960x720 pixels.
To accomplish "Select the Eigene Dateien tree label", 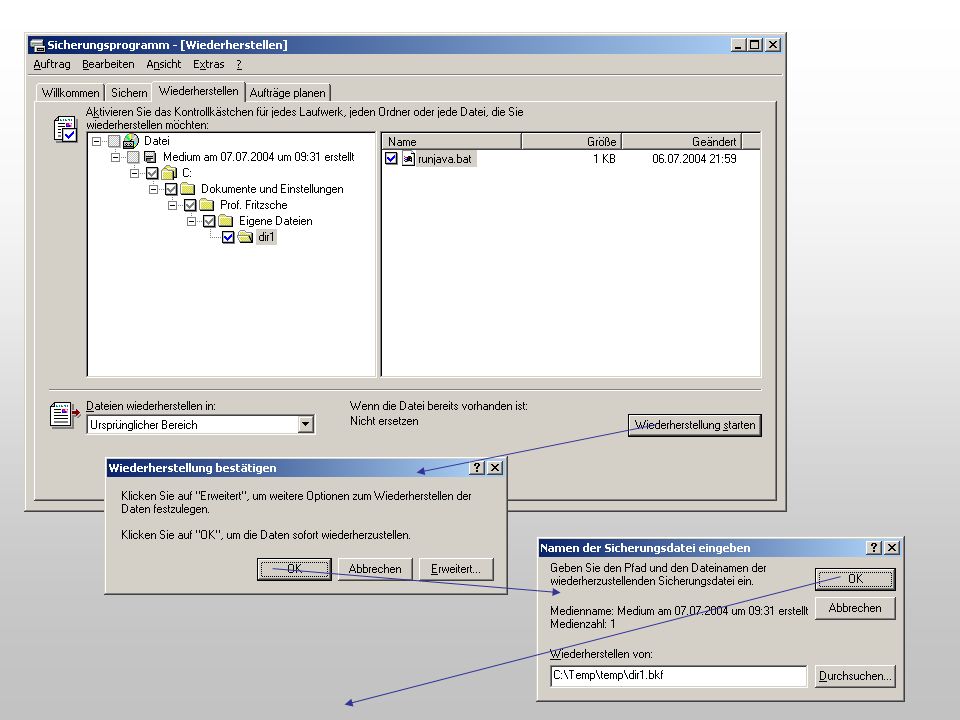I will point(276,220).
